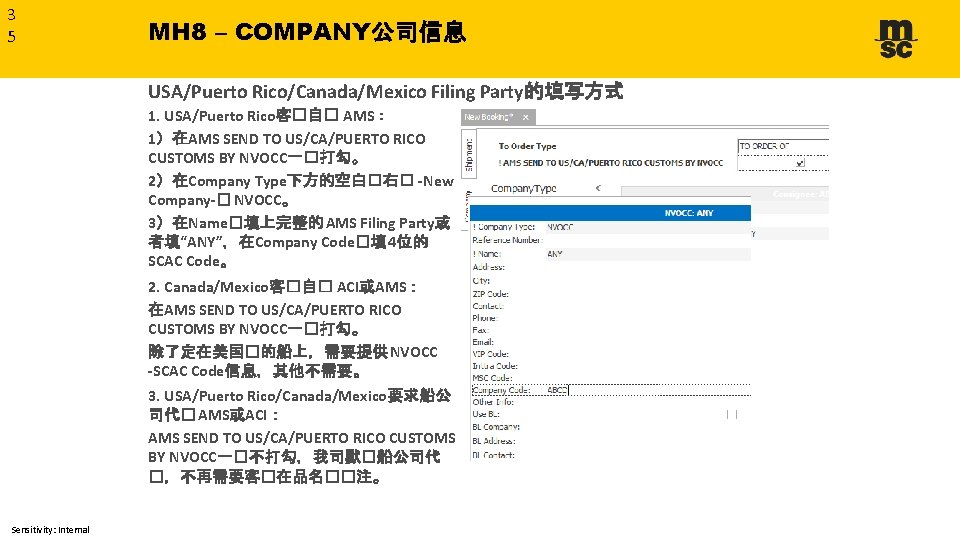
Task: Click the slide title MH8 – COMPANY
Action: coord(307,32)
